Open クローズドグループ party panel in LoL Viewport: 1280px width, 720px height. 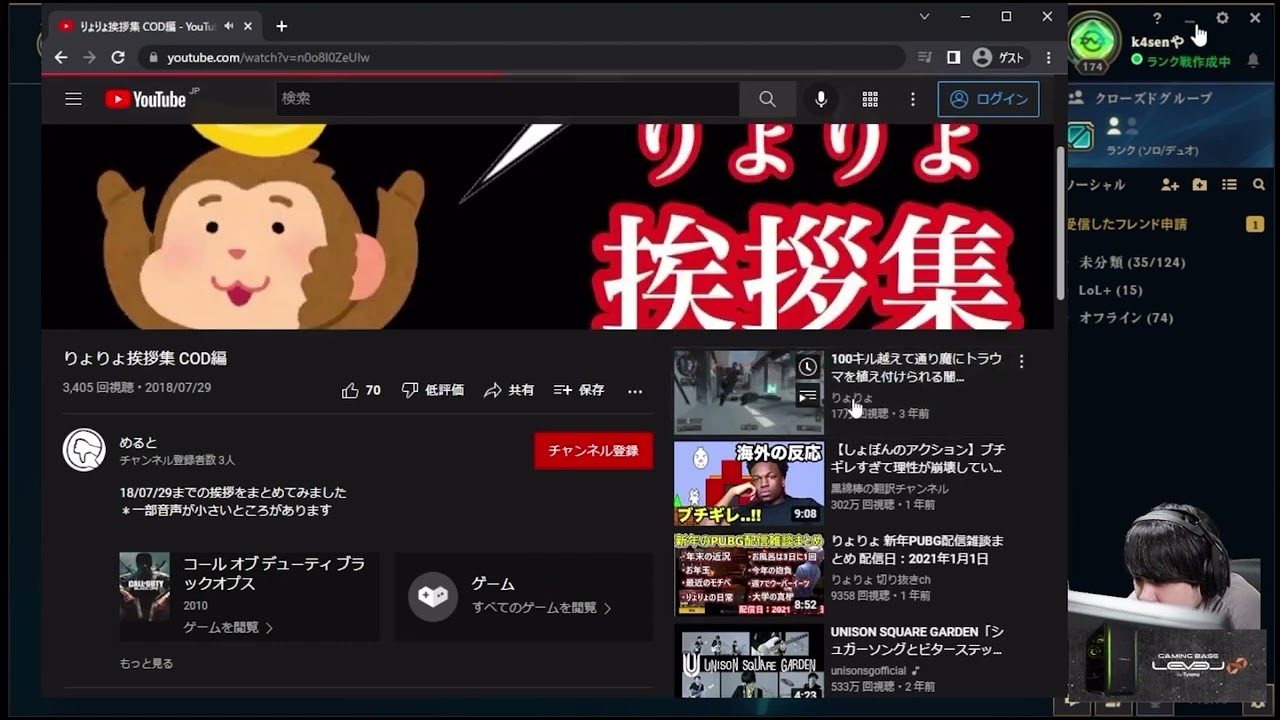point(1168,123)
